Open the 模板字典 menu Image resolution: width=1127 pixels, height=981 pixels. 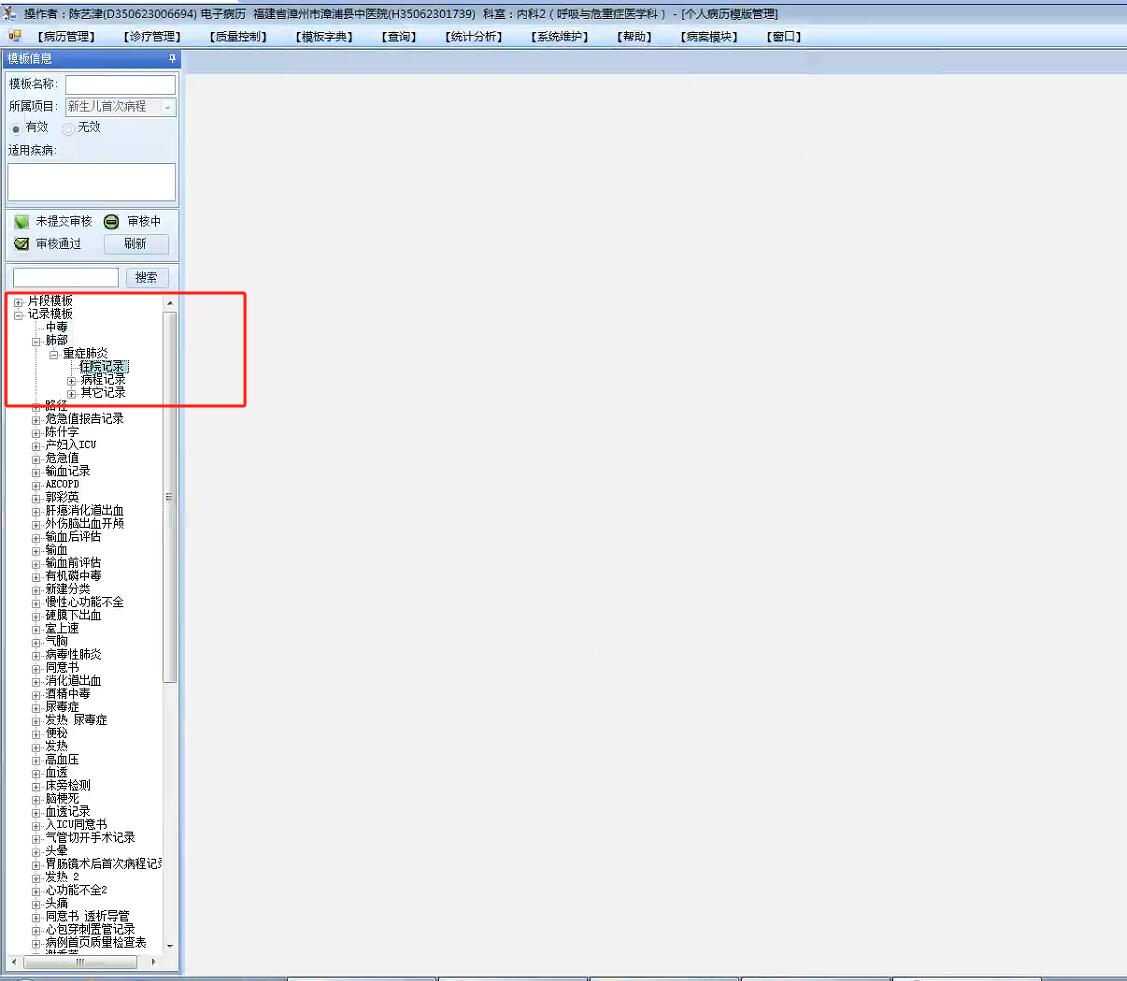click(324, 37)
